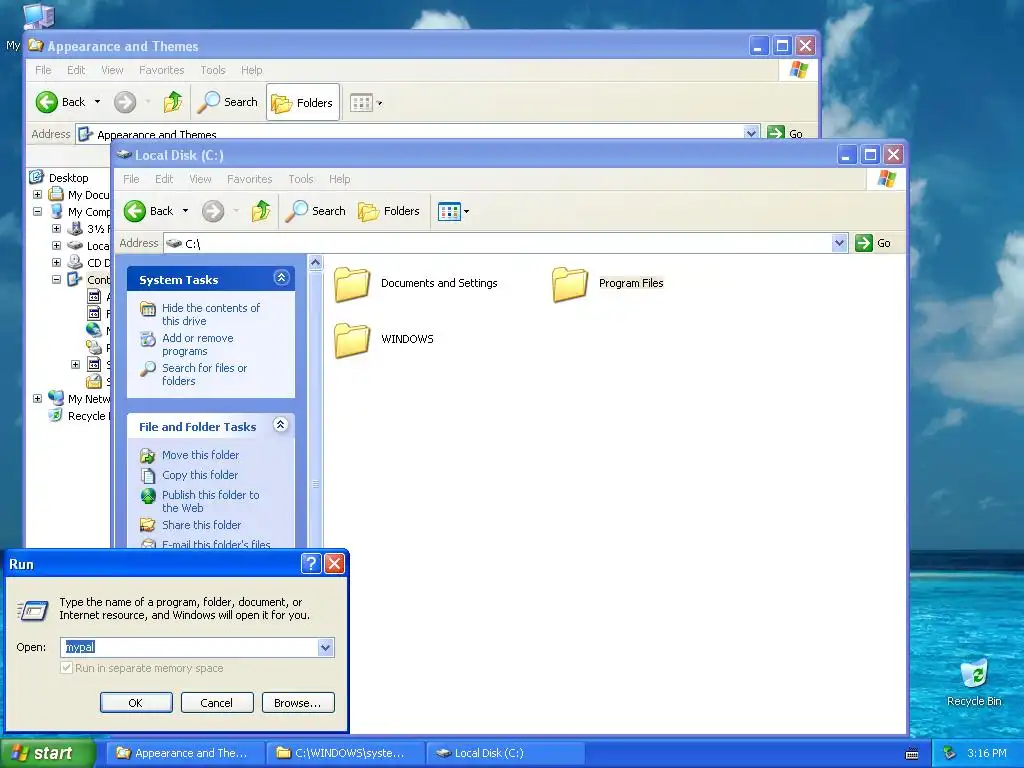Open File menu in Local Disk window
The height and width of the screenshot is (768, 1024).
[x=131, y=179]
